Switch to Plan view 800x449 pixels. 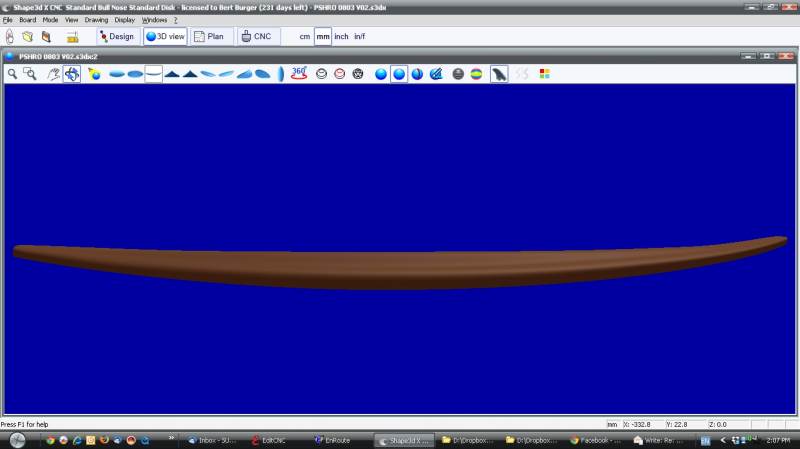click(x=210, y=36)
